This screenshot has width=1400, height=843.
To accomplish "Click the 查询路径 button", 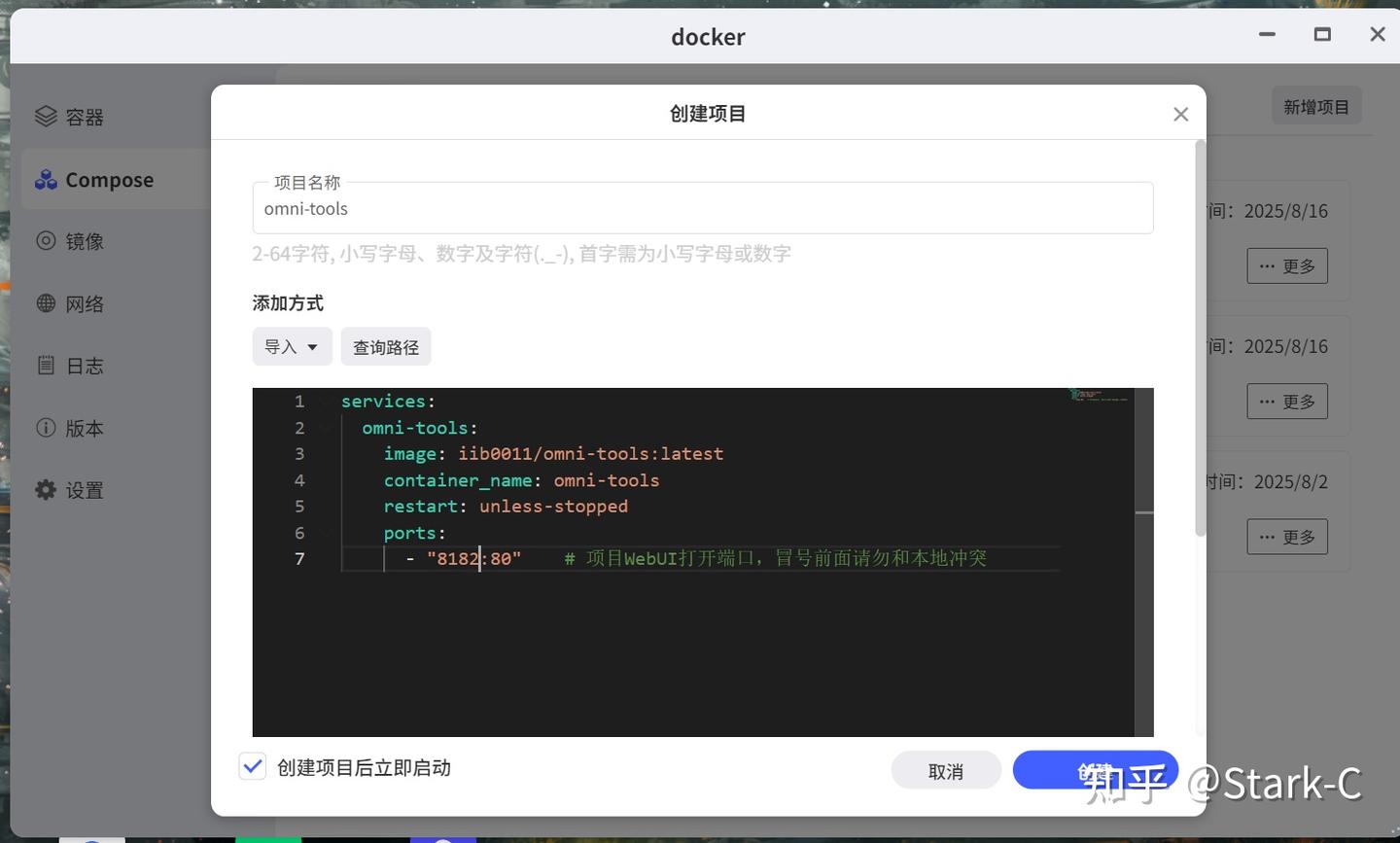I will tap(386, 346).
